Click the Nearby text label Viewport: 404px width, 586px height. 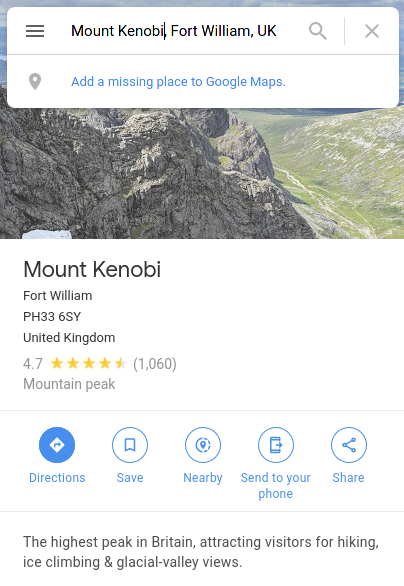click(203, 478)
